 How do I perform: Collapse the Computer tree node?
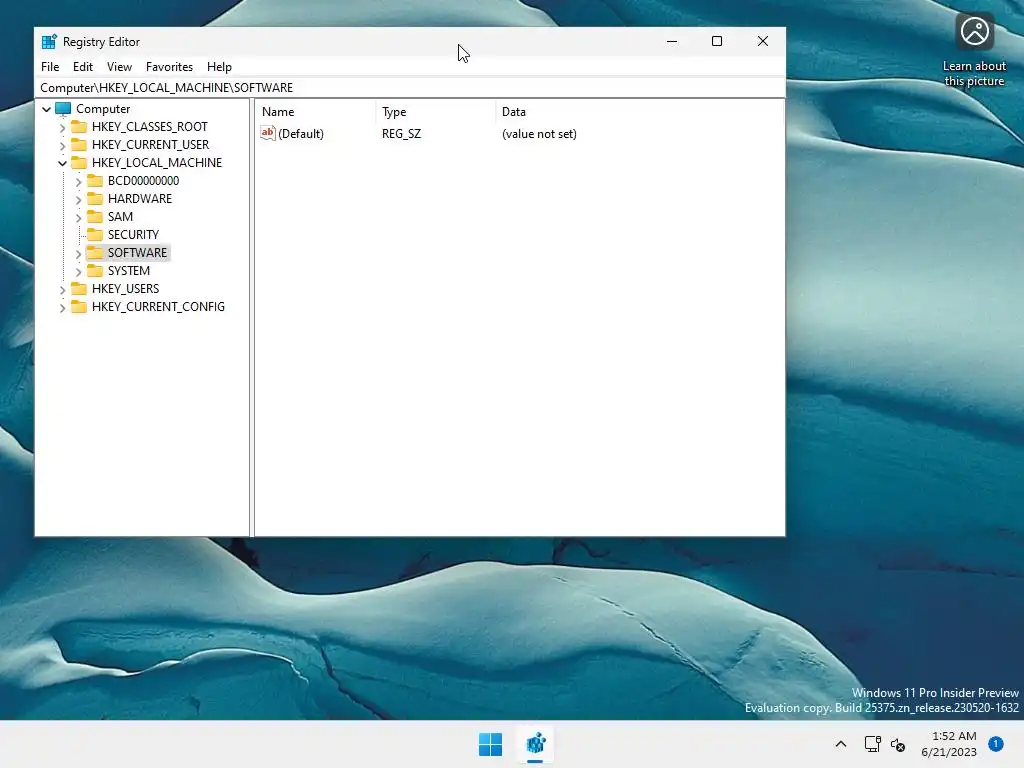(46, 109)
